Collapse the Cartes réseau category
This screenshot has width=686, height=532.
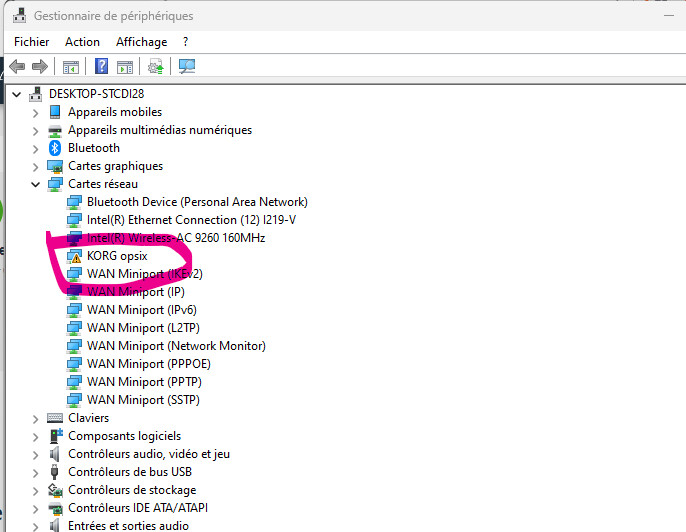pyautogui.click(x=35, y=185)
